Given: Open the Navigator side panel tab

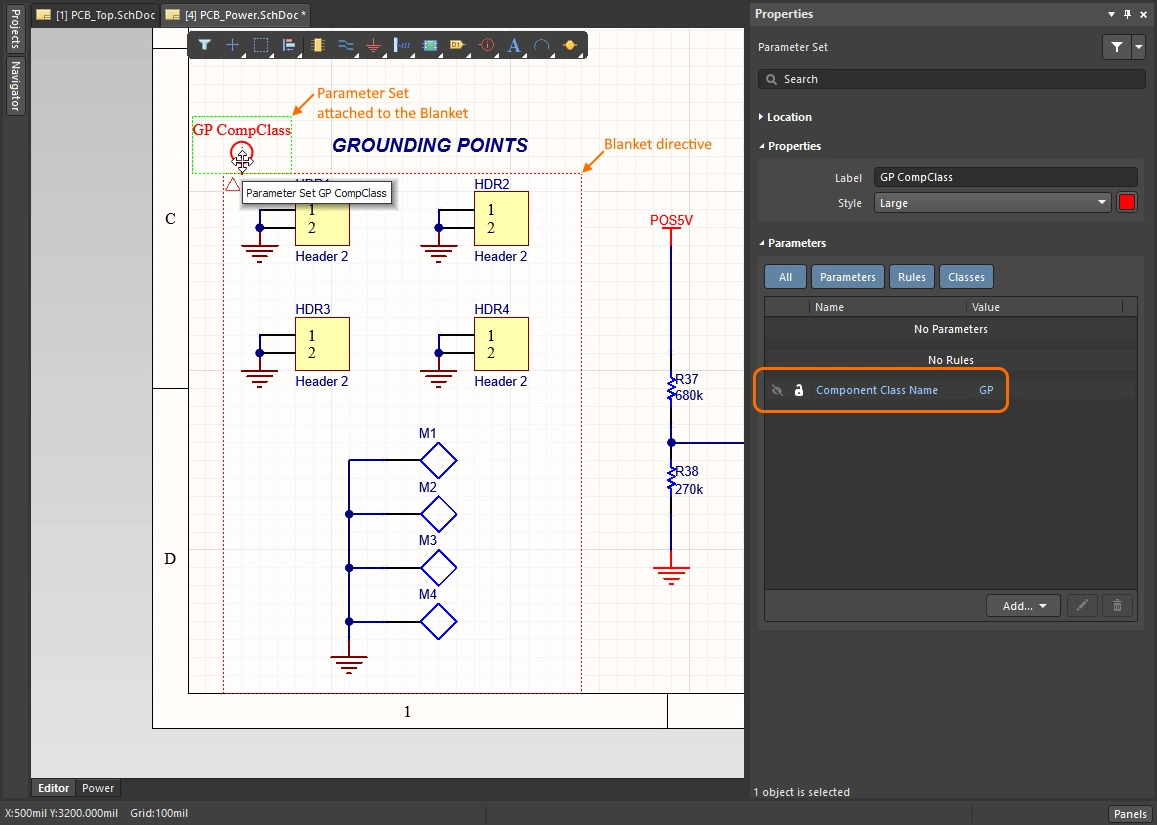Looking at the screenshot, I should pyautogui.click(x=15, y=84).
